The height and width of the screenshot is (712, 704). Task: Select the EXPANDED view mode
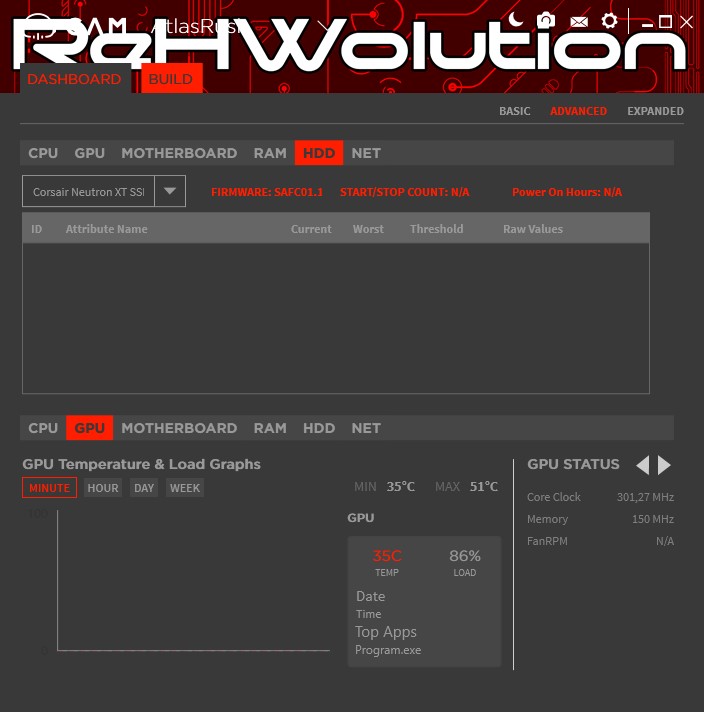click(x=655, y=111)
